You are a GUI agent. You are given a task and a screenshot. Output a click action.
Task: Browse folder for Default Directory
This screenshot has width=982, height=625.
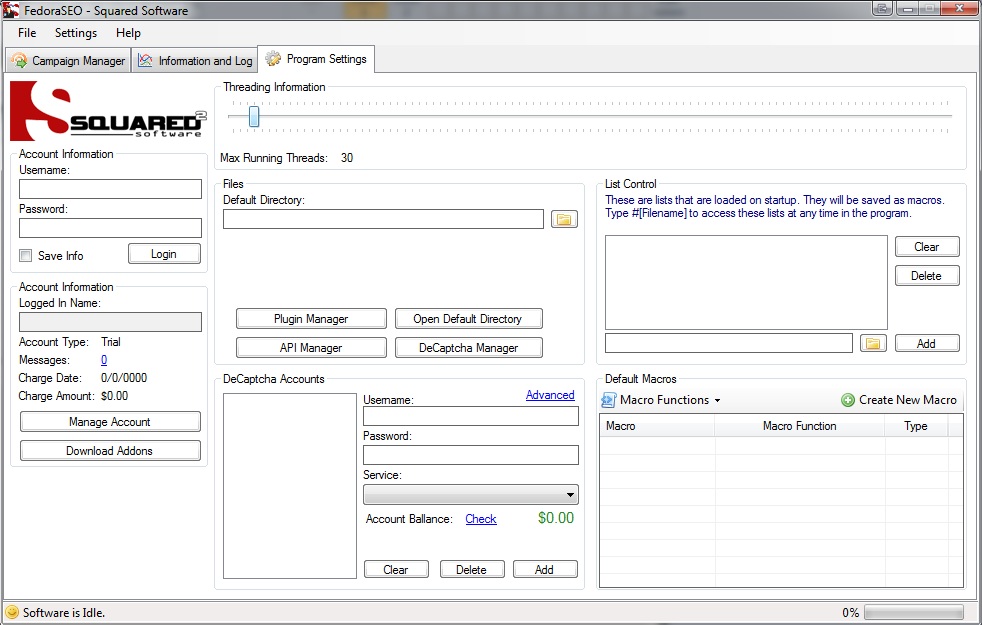[x=564, y=219]
